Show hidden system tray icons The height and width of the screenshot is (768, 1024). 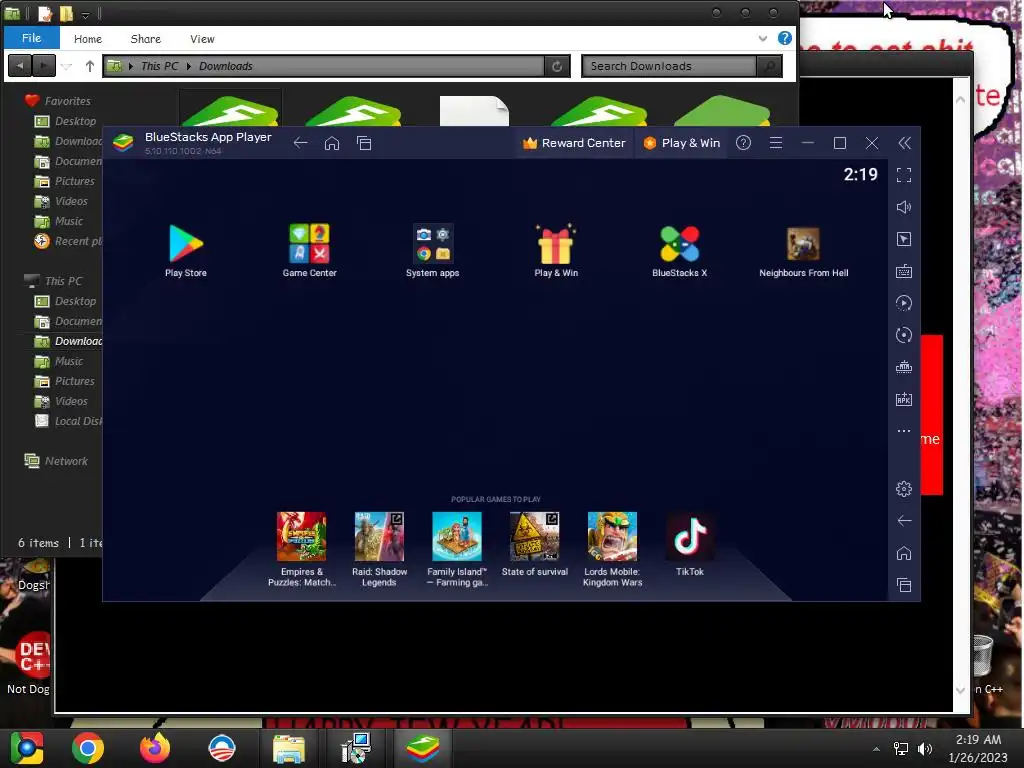click(876, 748)
